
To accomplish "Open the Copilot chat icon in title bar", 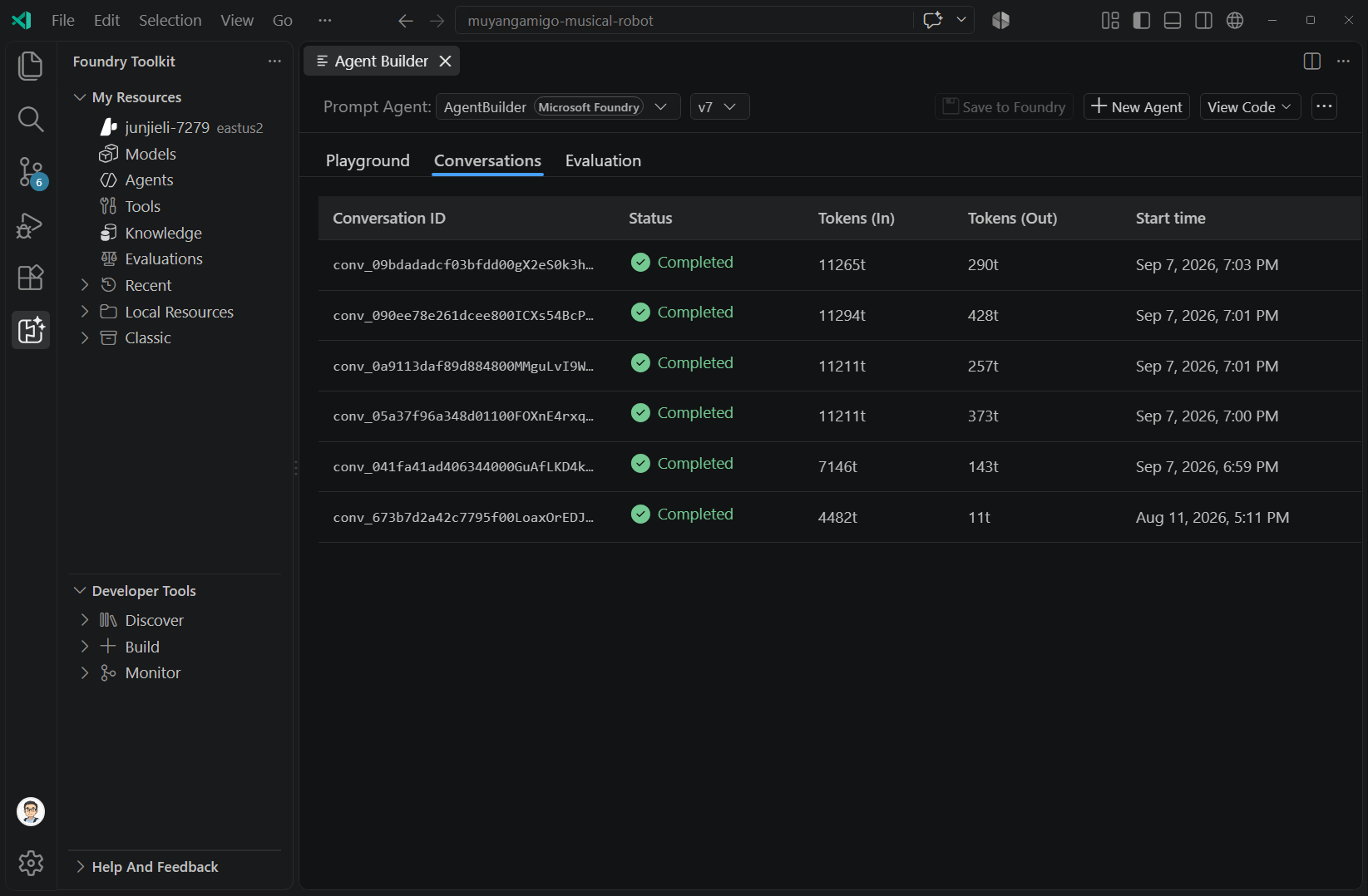I will [933, 20].
